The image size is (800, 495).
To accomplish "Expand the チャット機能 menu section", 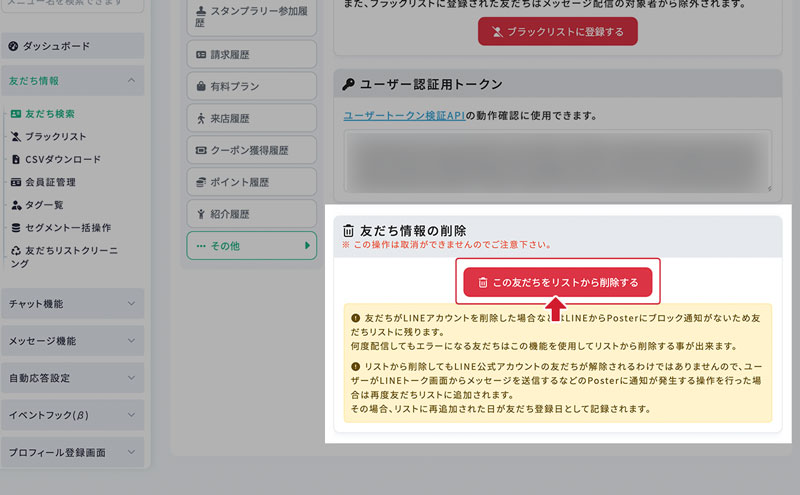I will [131, 304].
